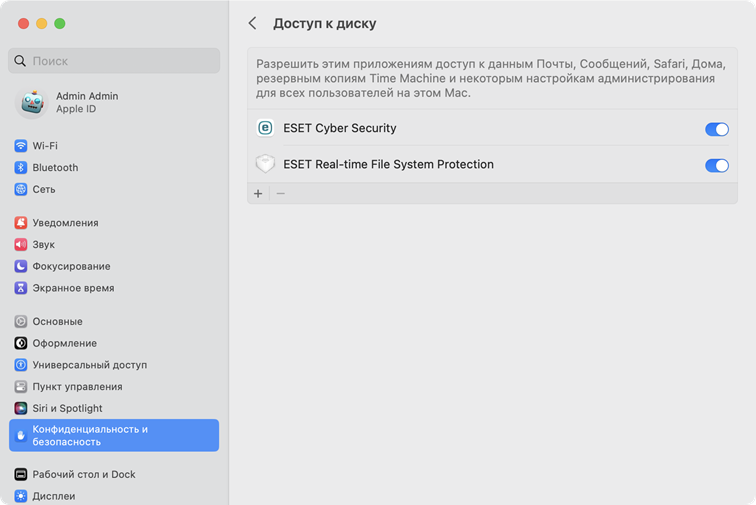
Task: Open Пункт управления settings section
Action: [x=77, y=387]
